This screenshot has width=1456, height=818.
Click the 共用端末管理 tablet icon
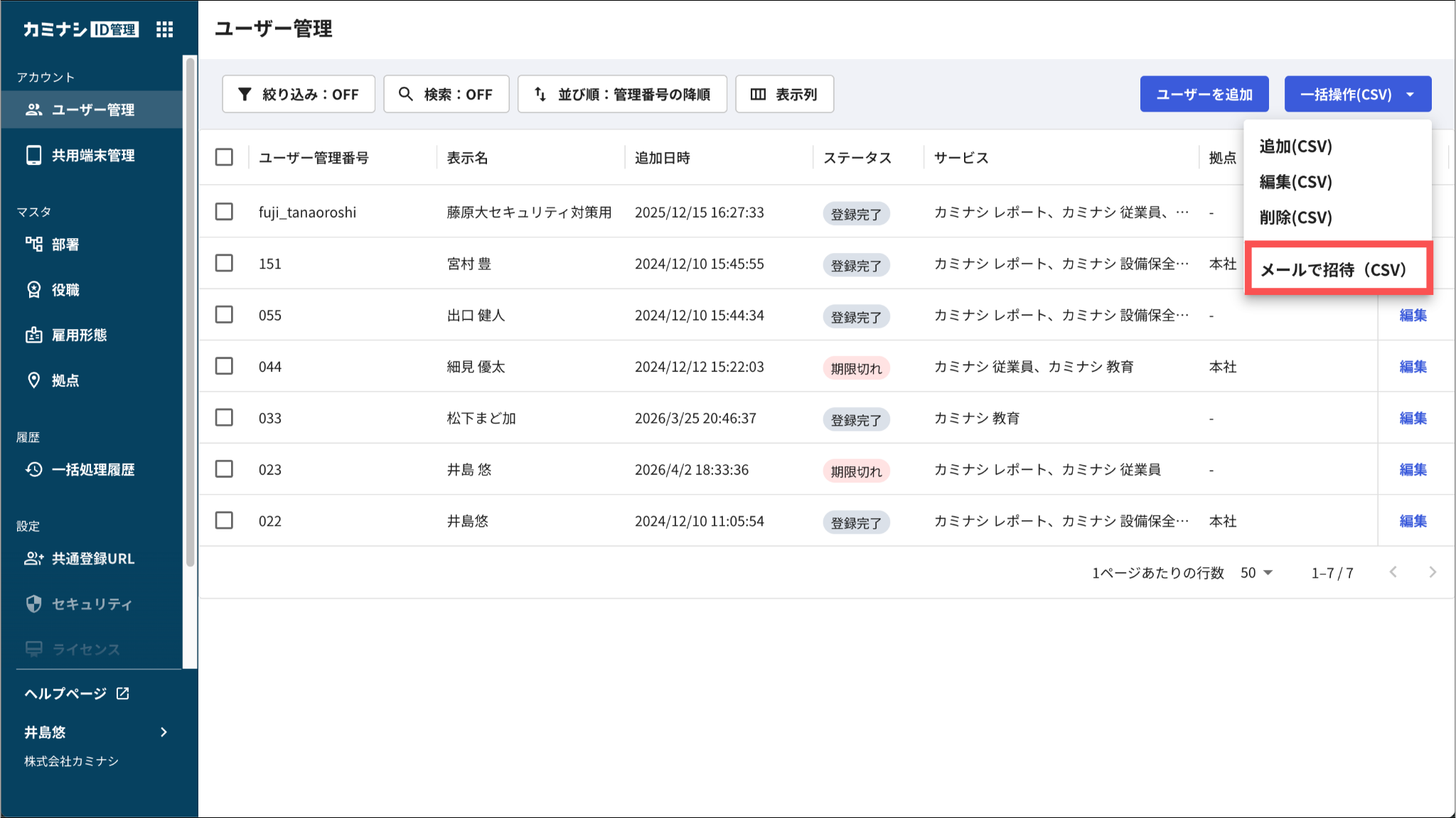[x=33, y=155]
